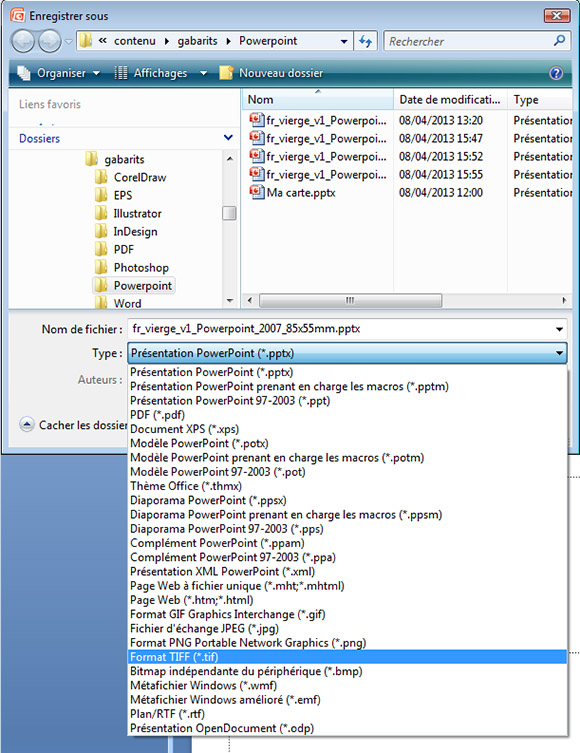Choose Présentation XML PowerPoint (*.xml)

(x=347, y=571)
